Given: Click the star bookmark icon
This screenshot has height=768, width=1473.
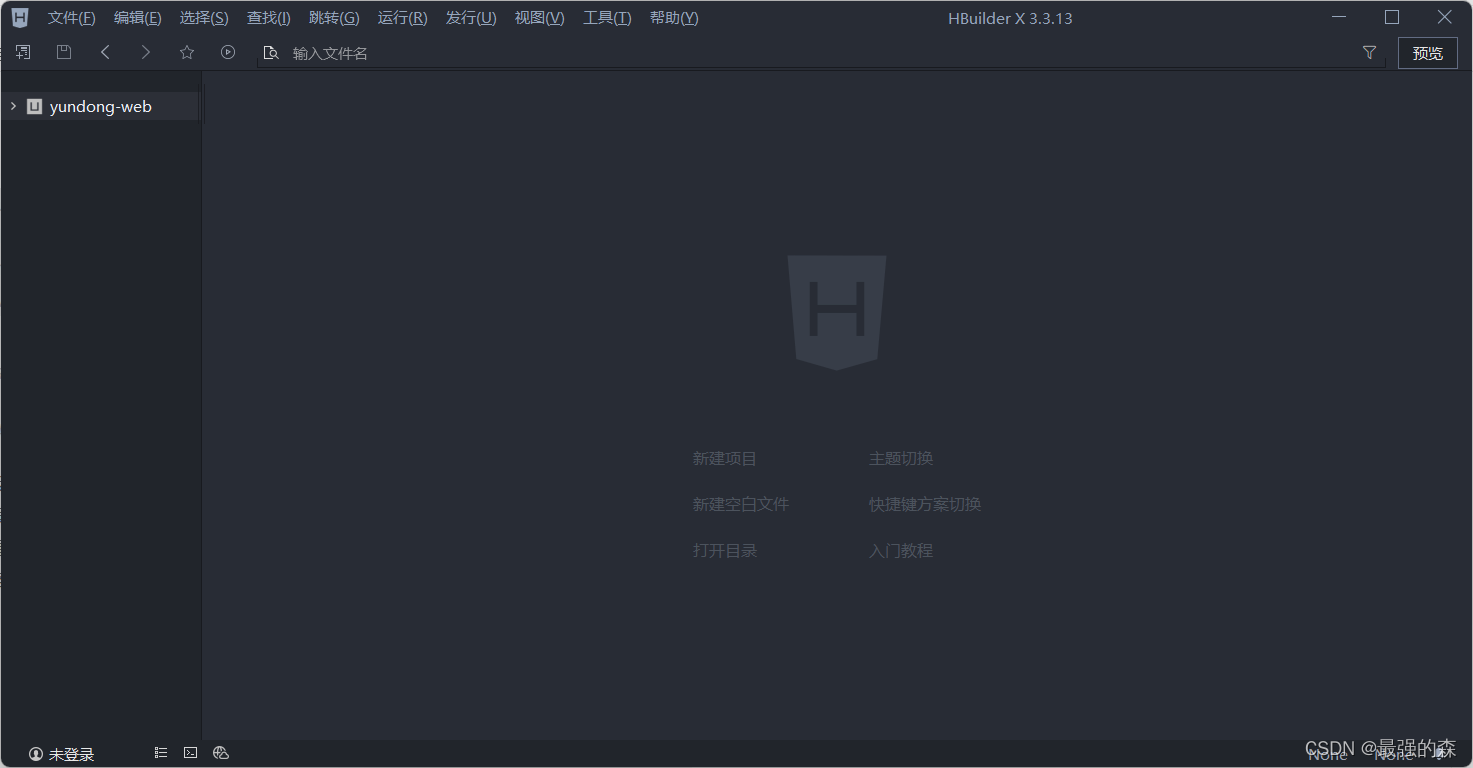Looking at the screenshot, I should [x=187, y=52].
